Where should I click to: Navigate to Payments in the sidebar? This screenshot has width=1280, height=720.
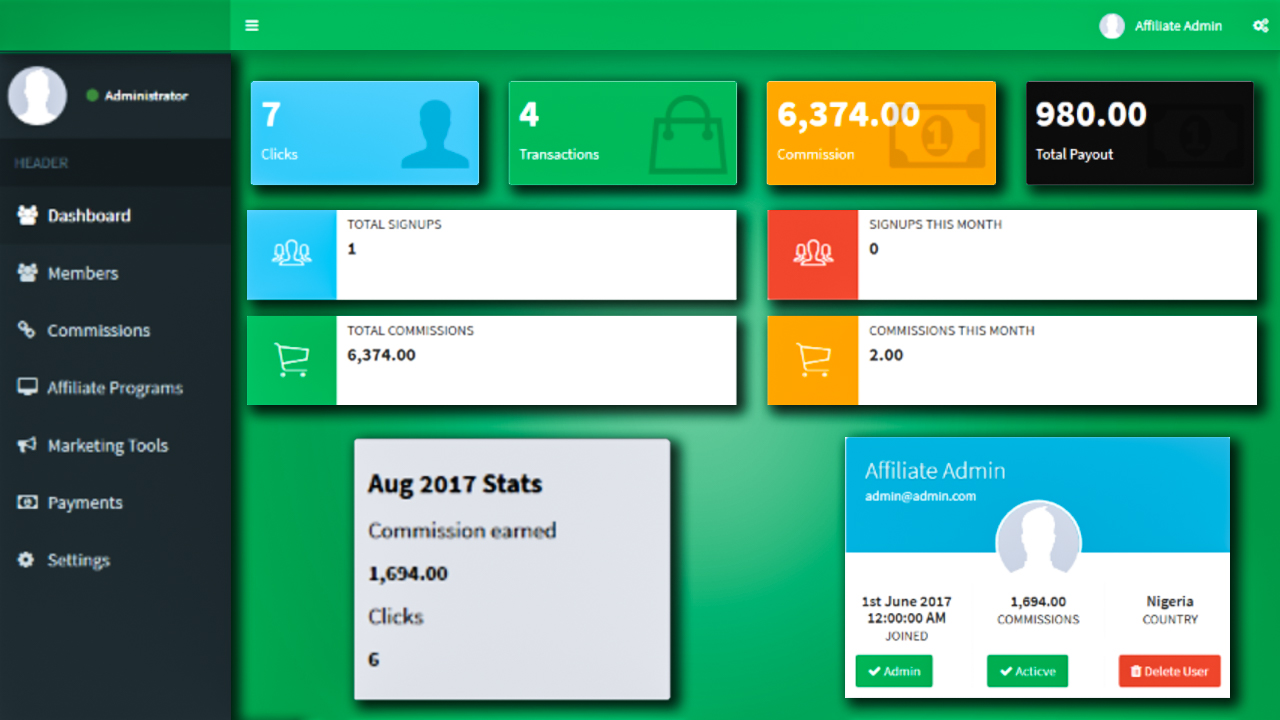84,503
